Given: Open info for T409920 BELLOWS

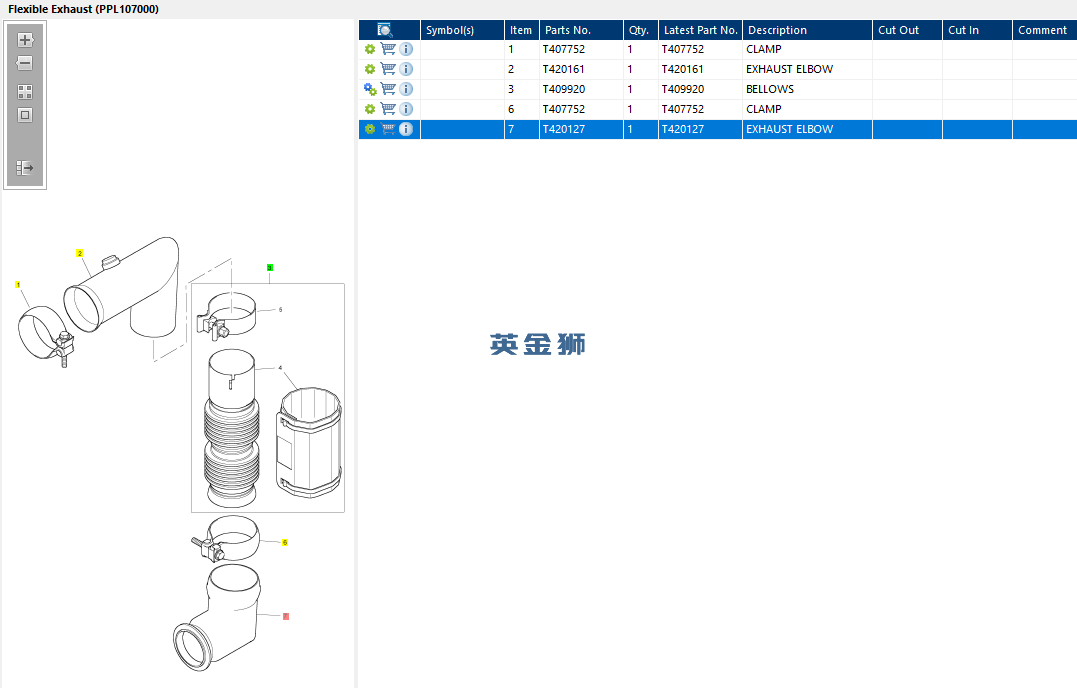Looking at the screenshot, I should tap(406, 89).
